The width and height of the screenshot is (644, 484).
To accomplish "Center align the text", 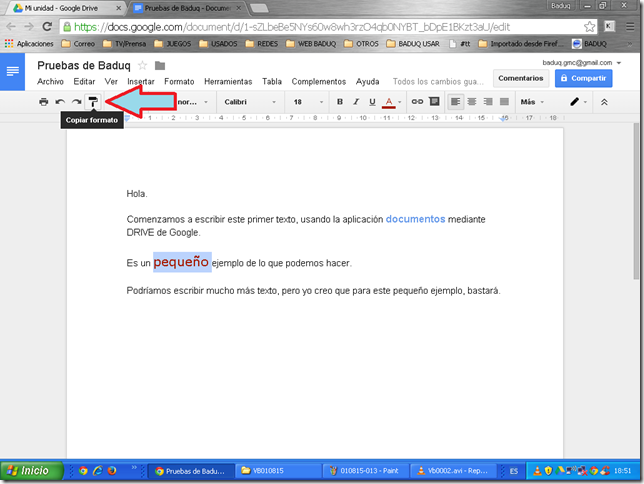I will 472,101.
